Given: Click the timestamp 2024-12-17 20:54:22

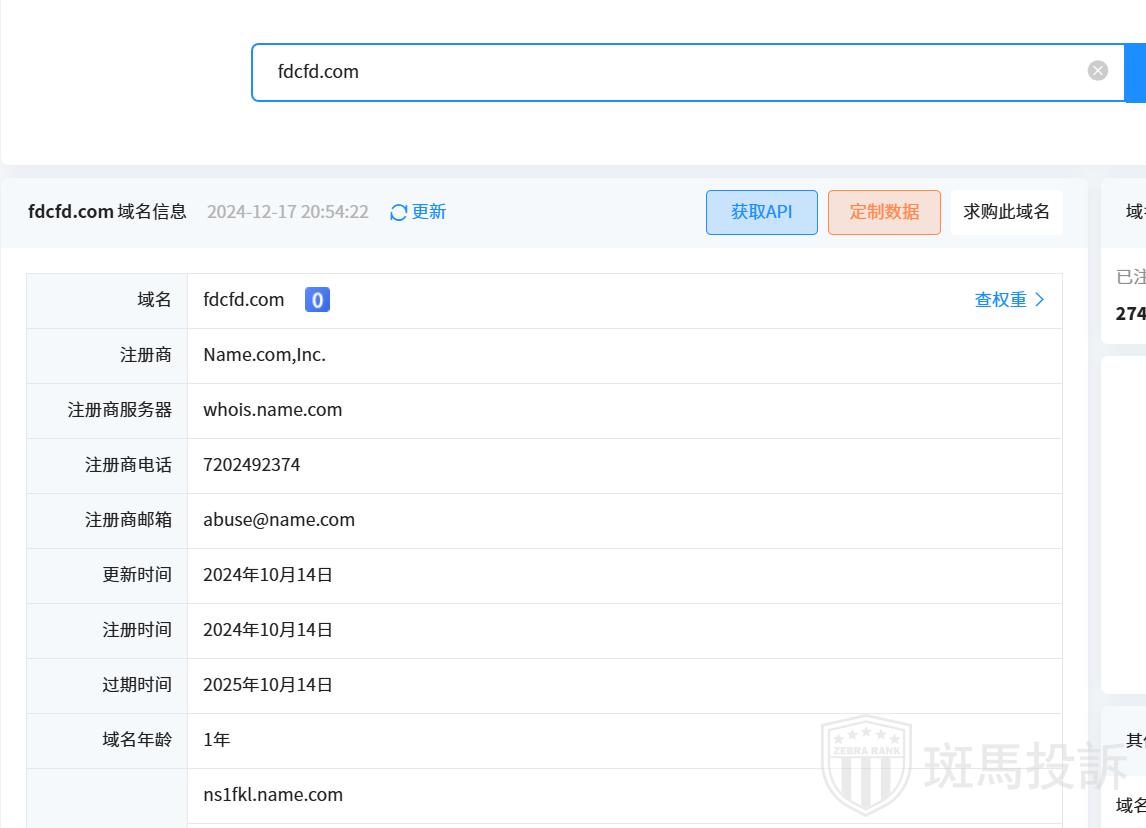Looking at the screenshot, I should coord(287,212).
